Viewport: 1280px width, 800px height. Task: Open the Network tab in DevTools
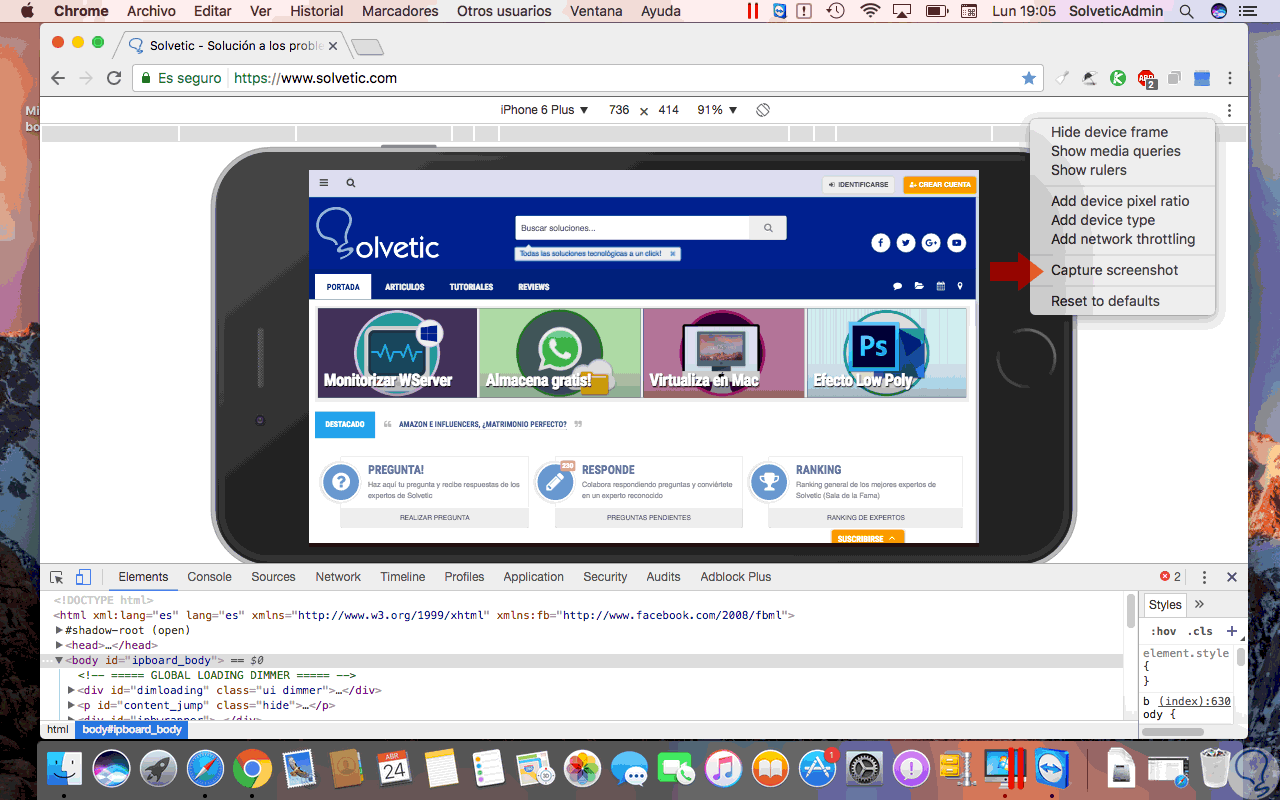pyautogui.click(x=338, y=577)
